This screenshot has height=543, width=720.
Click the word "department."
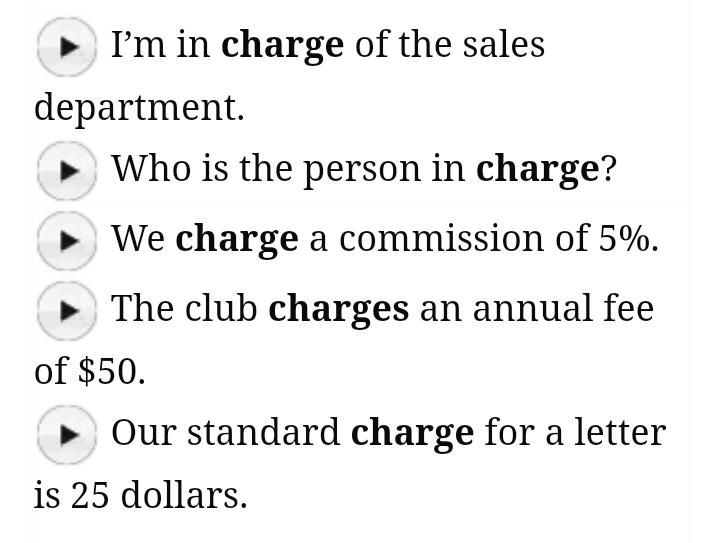tap(139, 108)
